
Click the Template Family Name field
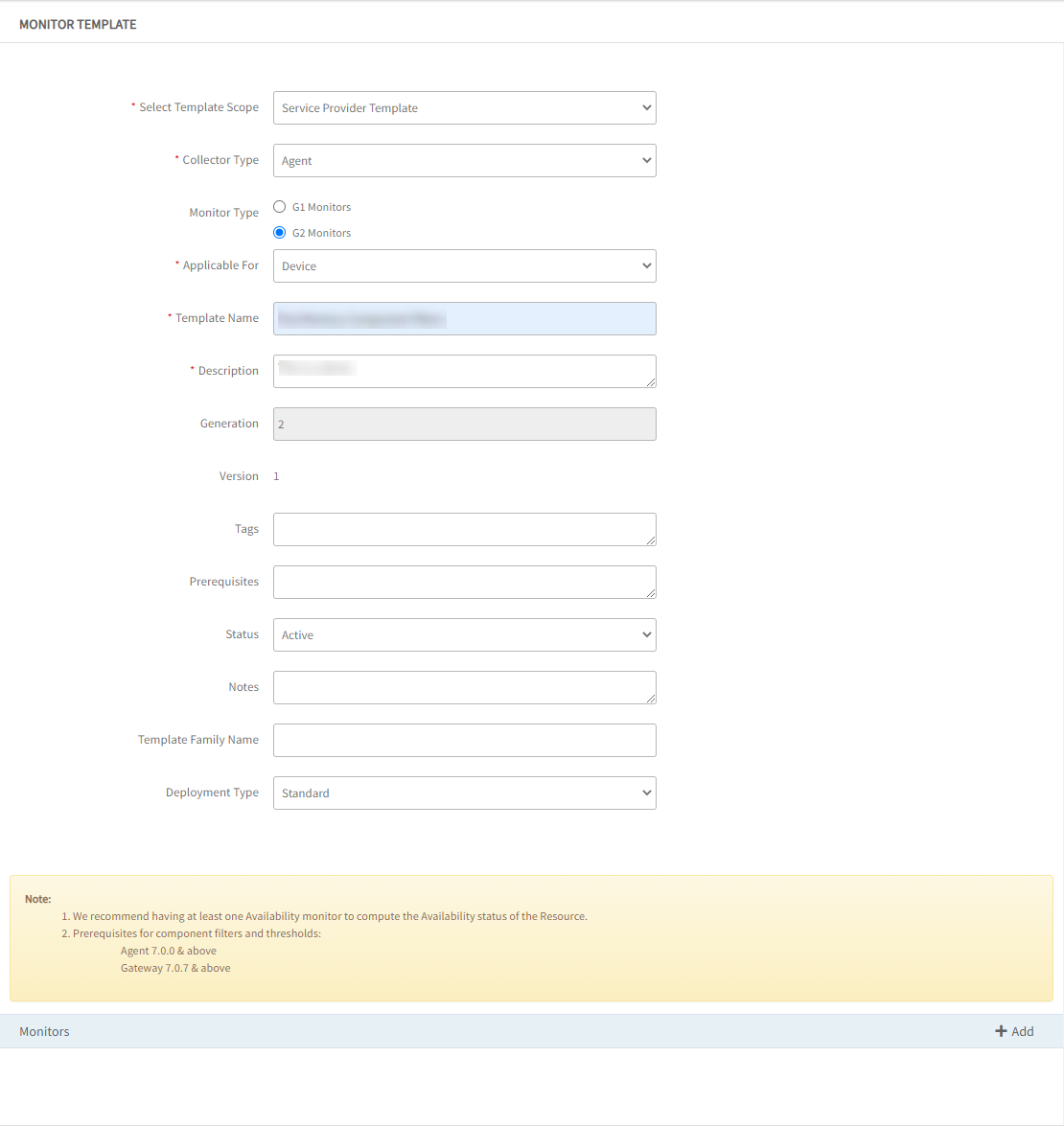tap(464, 740)
